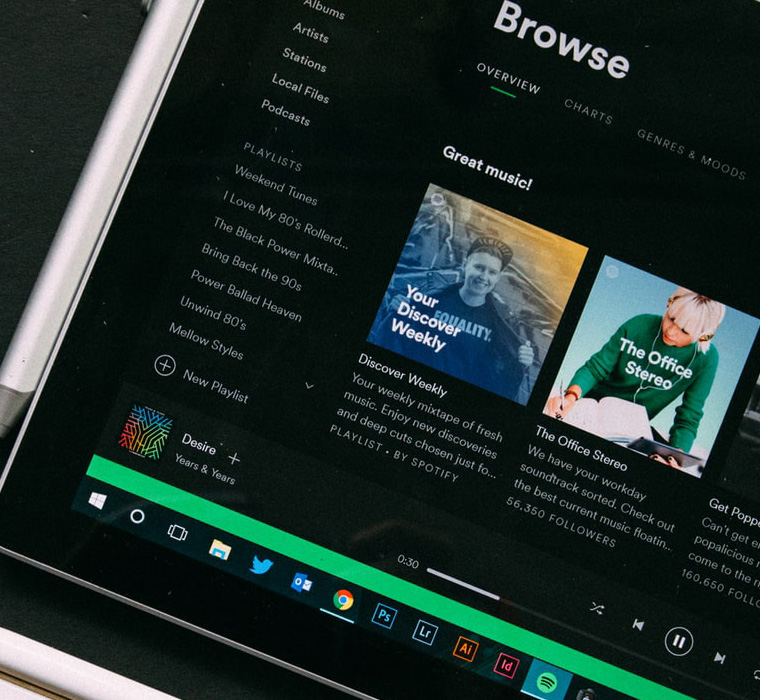Toggle shuffle playback
The height and width of the screenshot is (700, 760).
pos(597,607)
